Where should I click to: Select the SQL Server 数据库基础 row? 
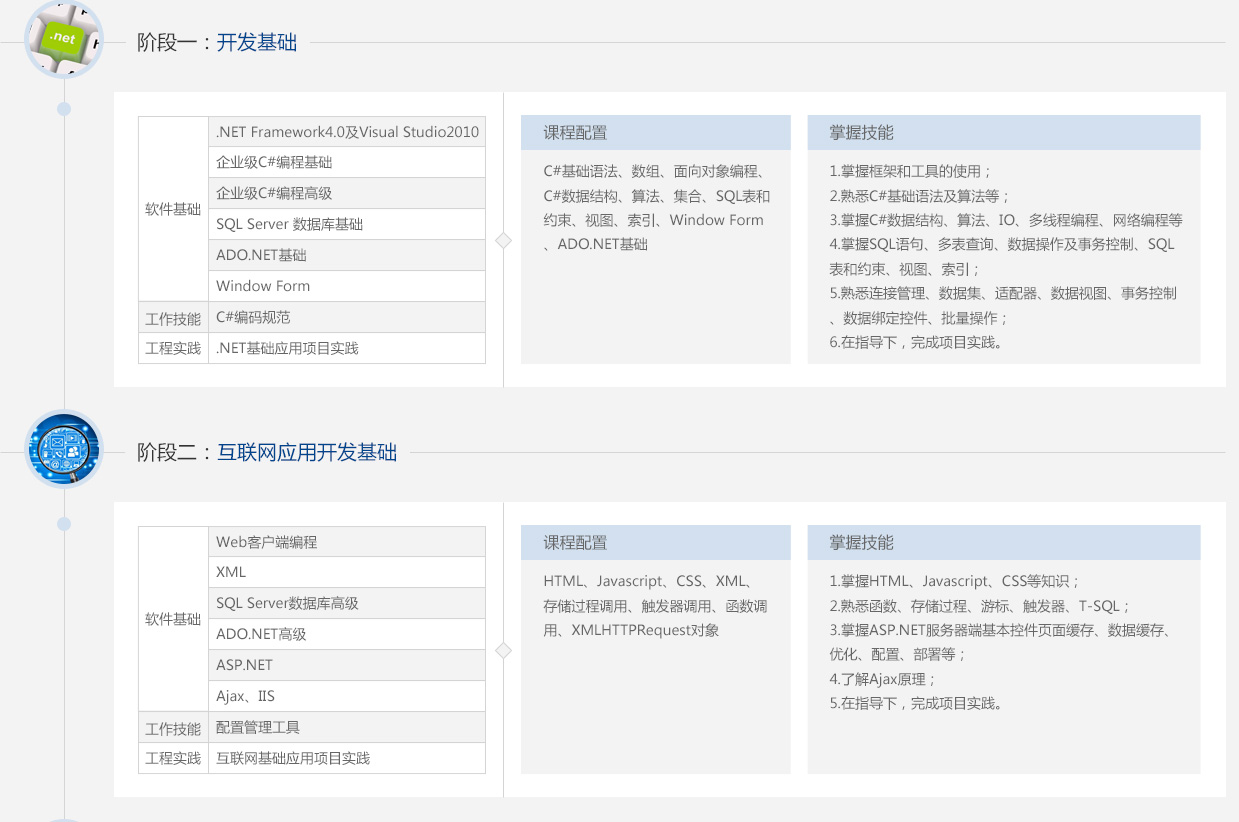click(x=347, y=224)
